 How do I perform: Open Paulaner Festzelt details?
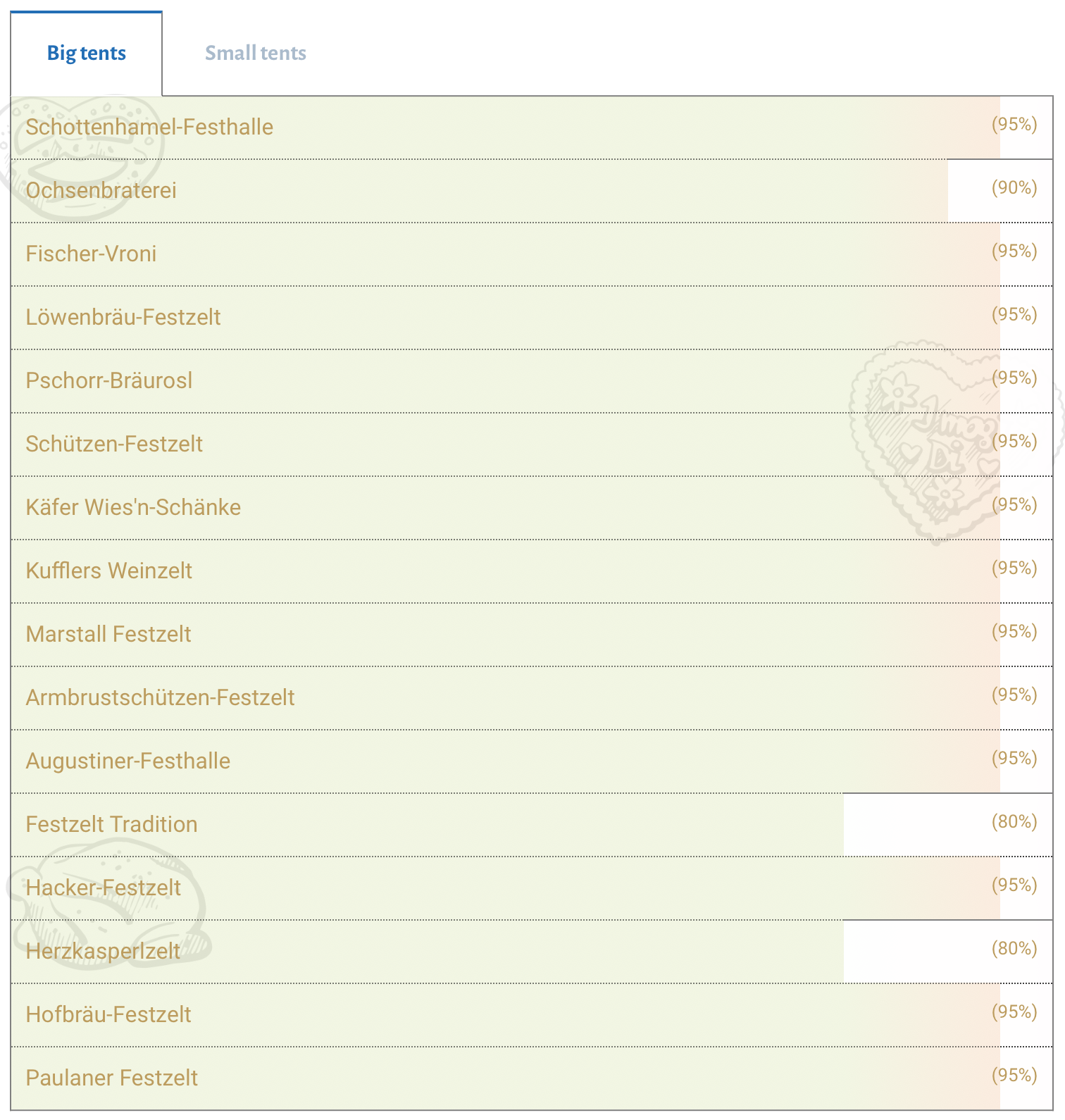tap(112, 1078)
